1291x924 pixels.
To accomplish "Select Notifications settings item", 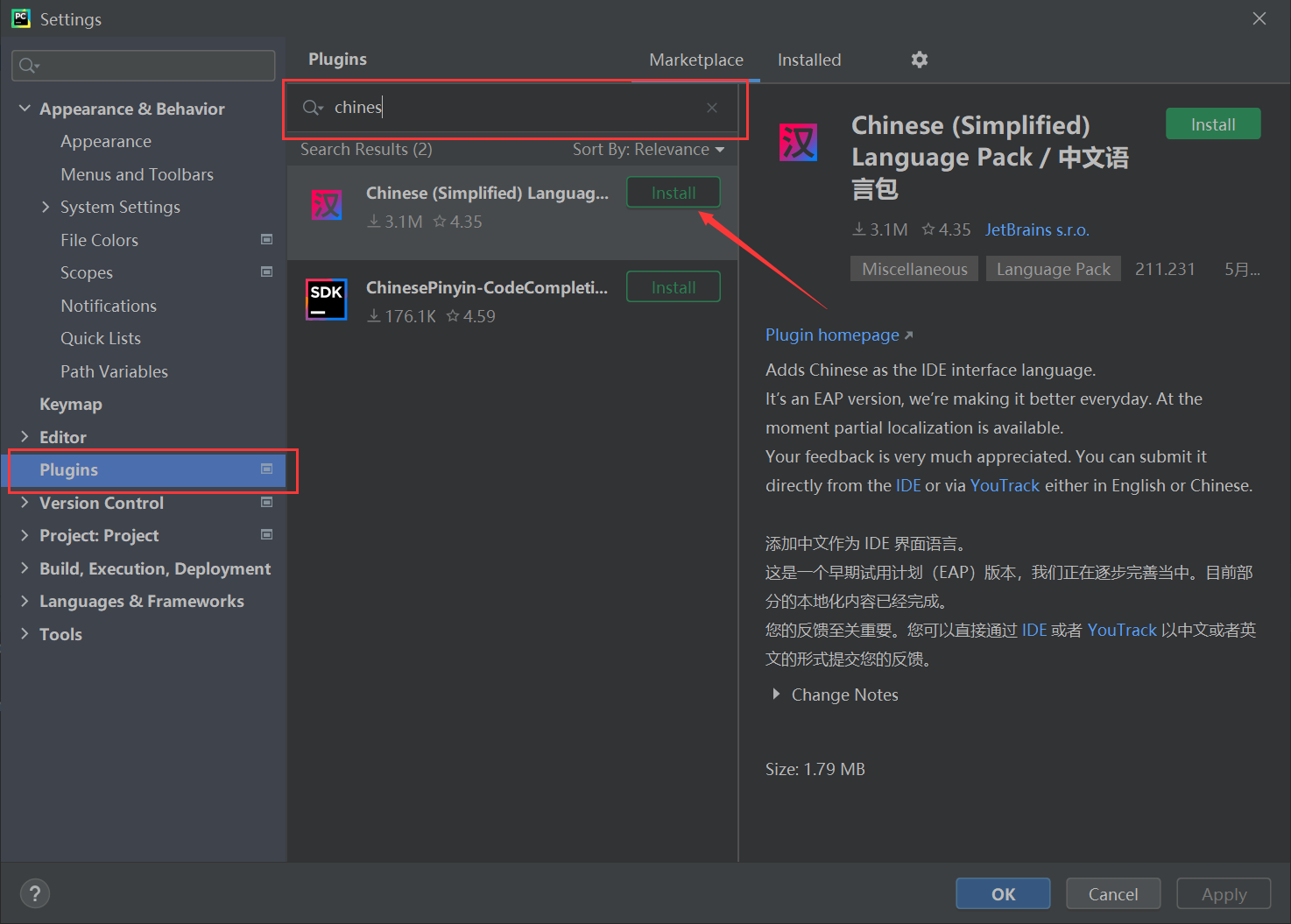I will [109, 306].
